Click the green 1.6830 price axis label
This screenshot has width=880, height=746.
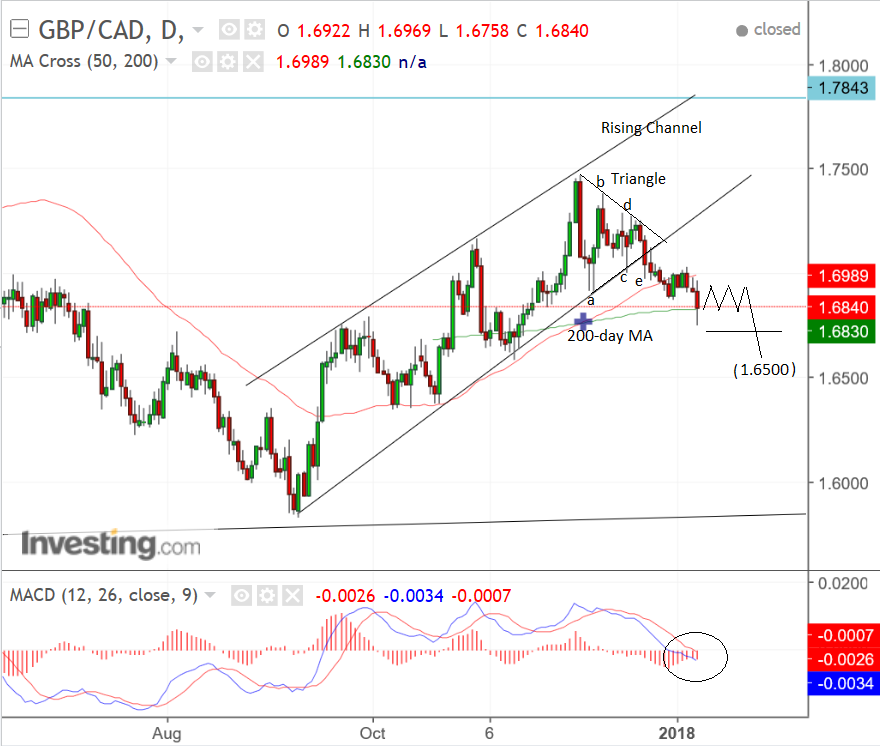click(842, 332)
